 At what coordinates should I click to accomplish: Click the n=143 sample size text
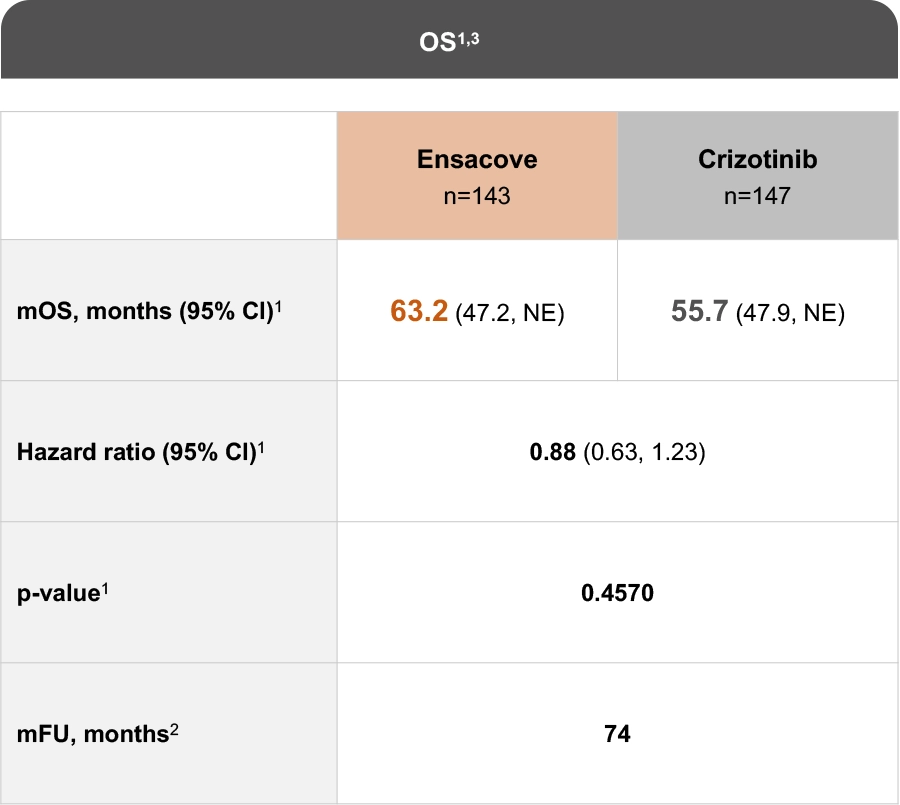point(477,196)
